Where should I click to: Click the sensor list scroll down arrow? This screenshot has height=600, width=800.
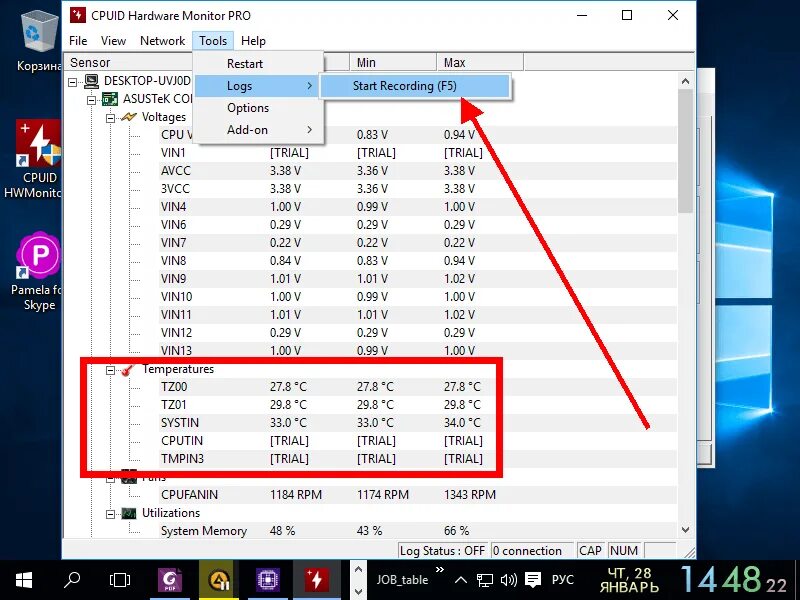pos(685,530)
